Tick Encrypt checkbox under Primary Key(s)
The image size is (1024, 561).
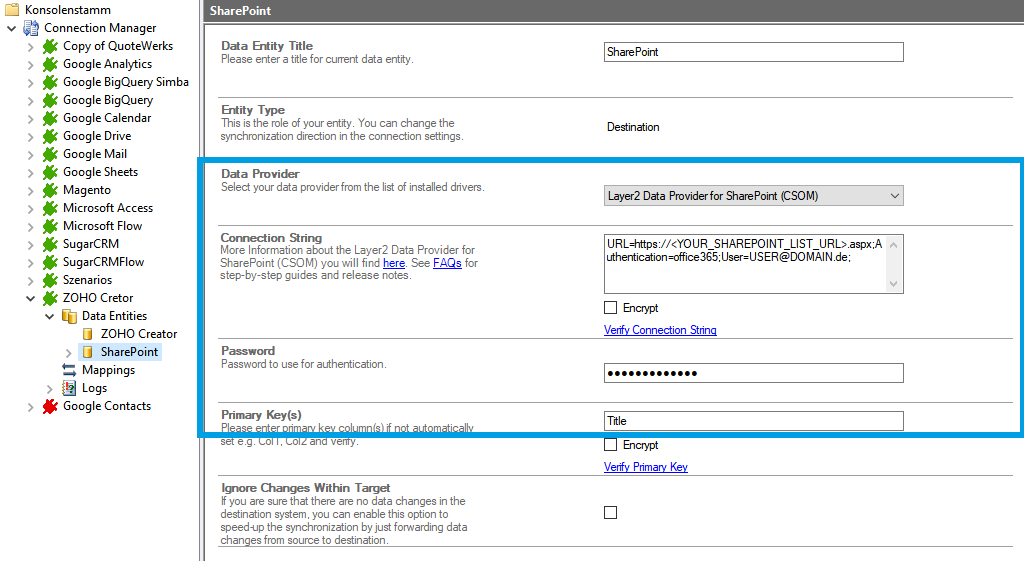pos(611,445)
